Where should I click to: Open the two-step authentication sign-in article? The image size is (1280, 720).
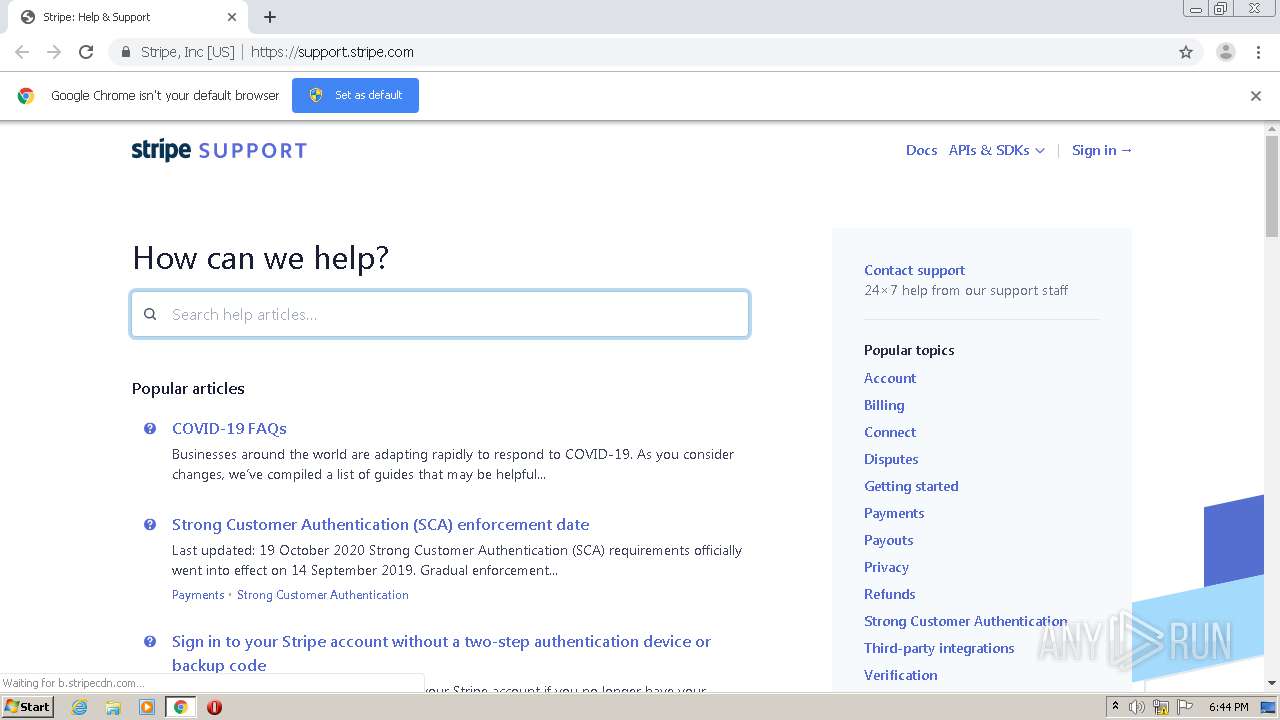[x=441, y=653]
